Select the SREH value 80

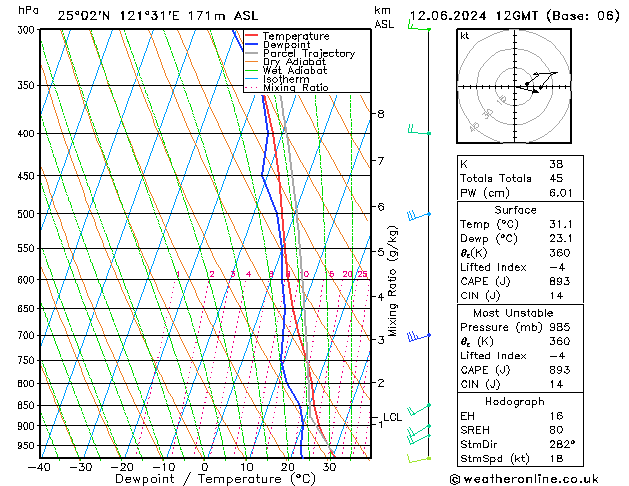556,430
